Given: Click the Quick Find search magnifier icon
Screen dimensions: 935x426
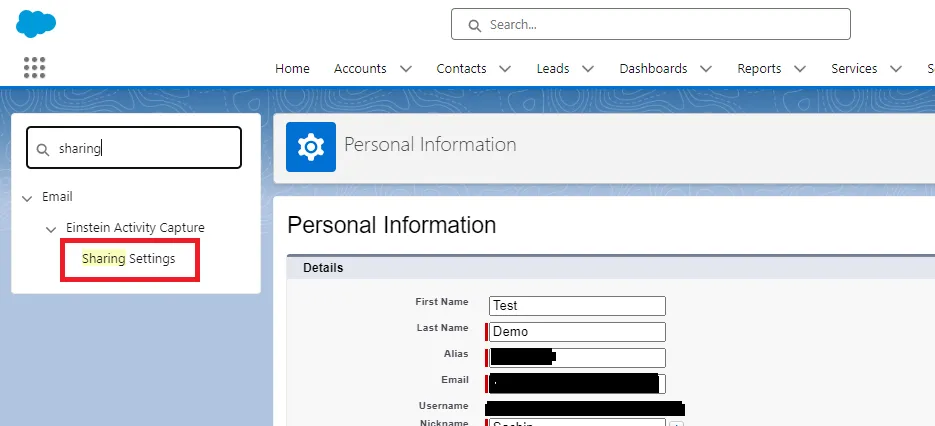Looking at the screenshot, I should 43,149.
